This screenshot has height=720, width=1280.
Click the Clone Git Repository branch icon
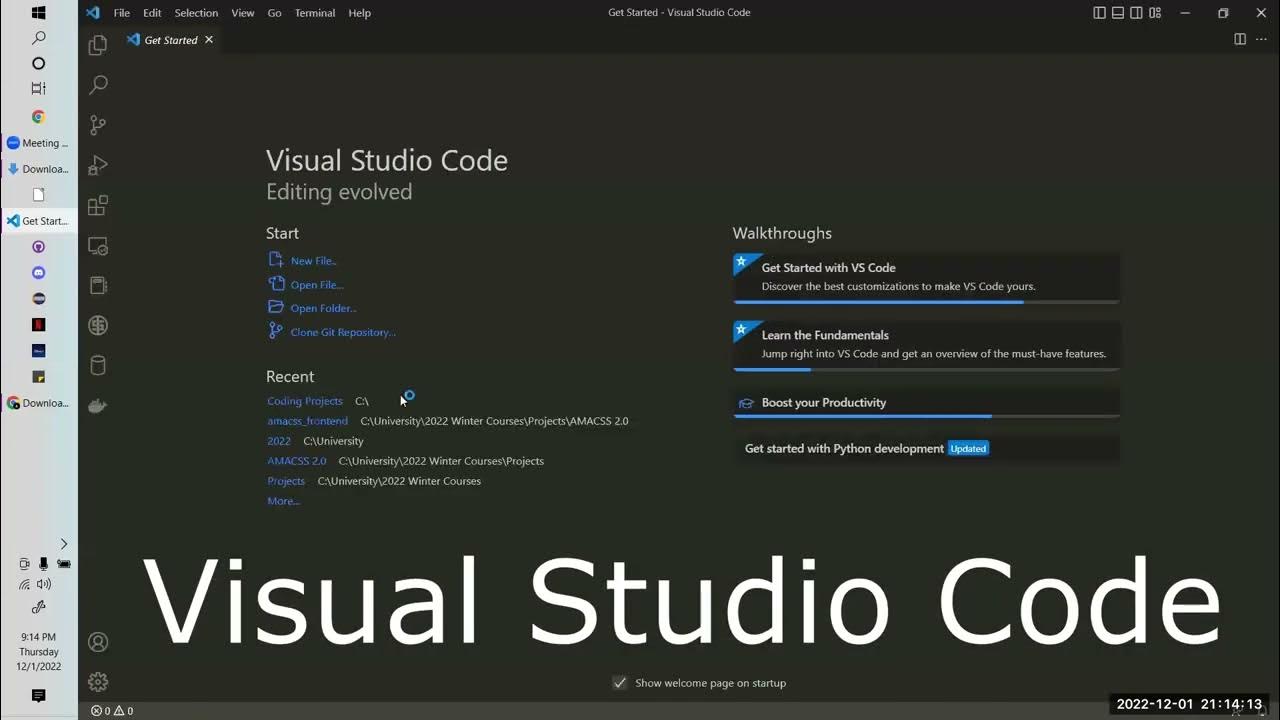pos(276,332)
